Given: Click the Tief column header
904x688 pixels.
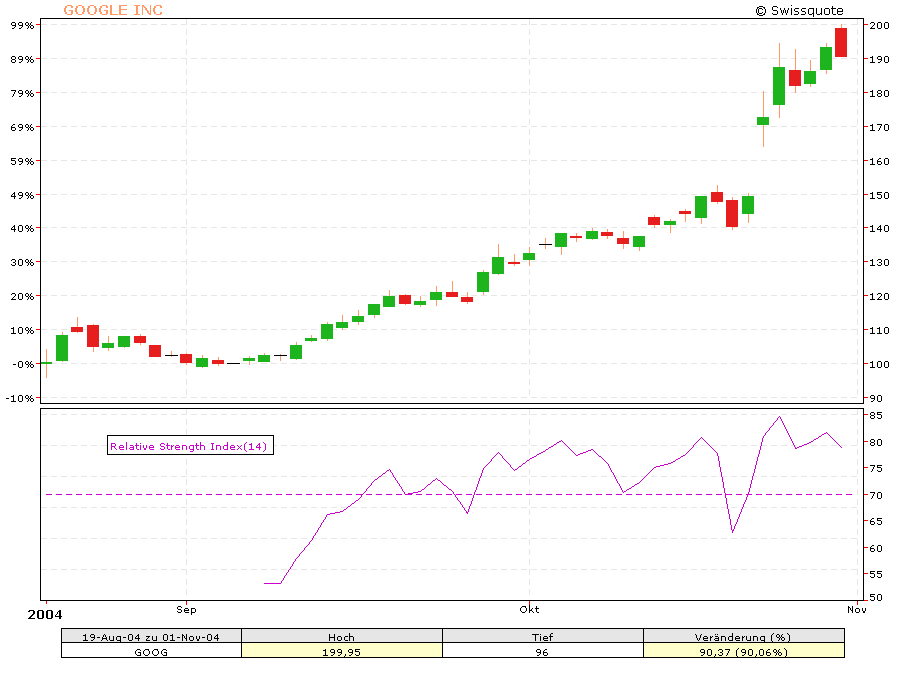Looking at the screenshot, I should [x=542, y=637].
